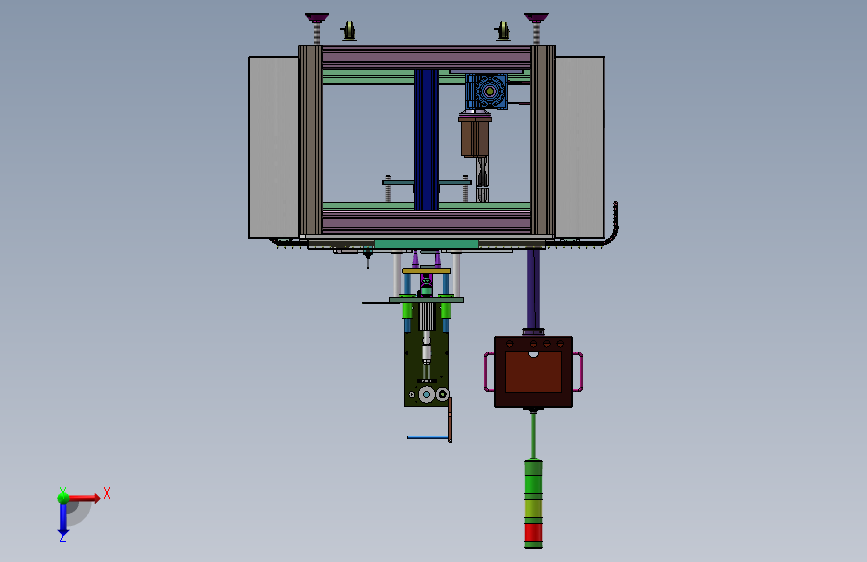867x562 pixels.
Task: Select the right pink handle of the control box
Action: (x=577, y=372)
